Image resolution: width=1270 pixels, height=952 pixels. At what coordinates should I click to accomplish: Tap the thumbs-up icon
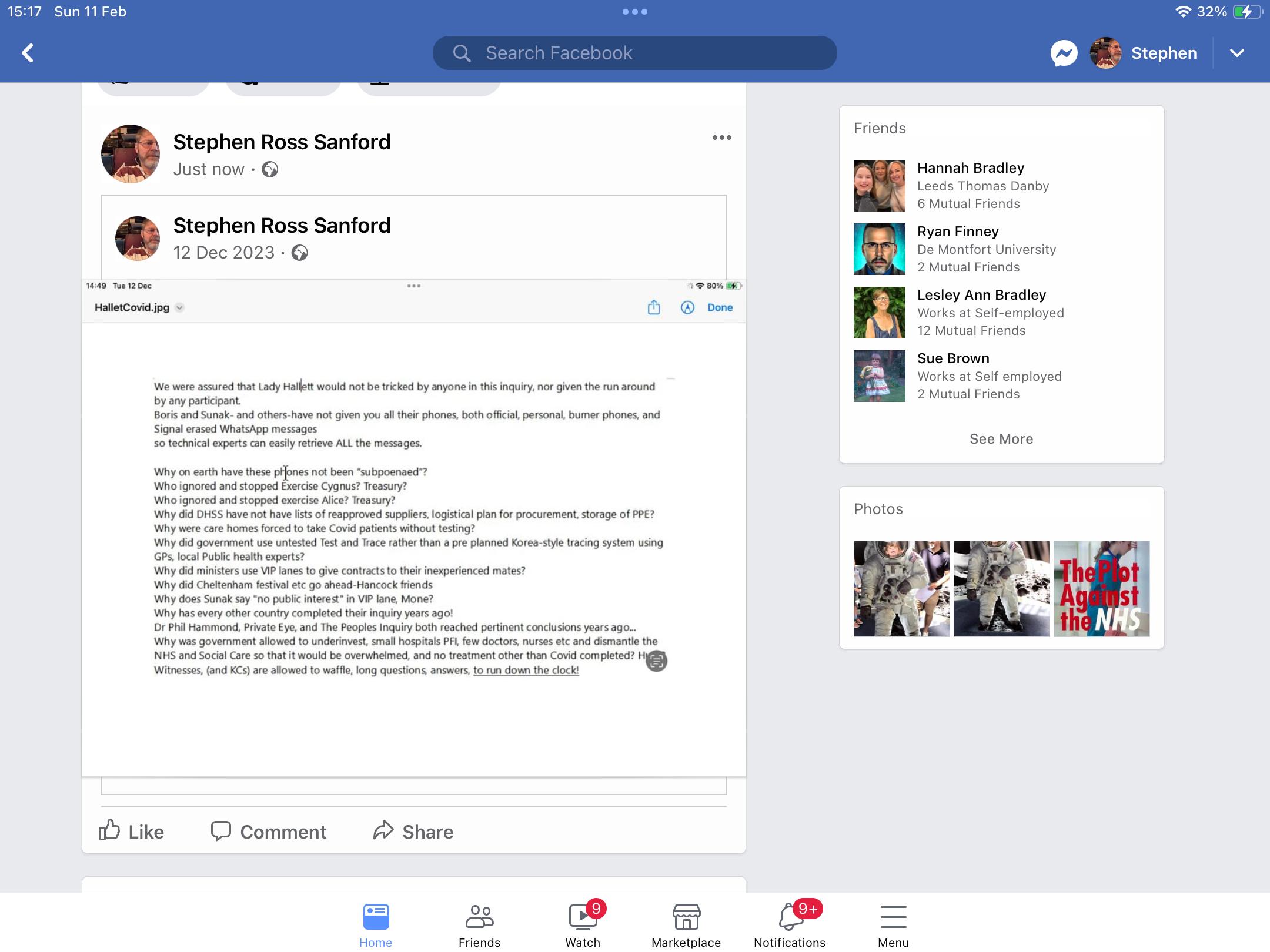109,830
